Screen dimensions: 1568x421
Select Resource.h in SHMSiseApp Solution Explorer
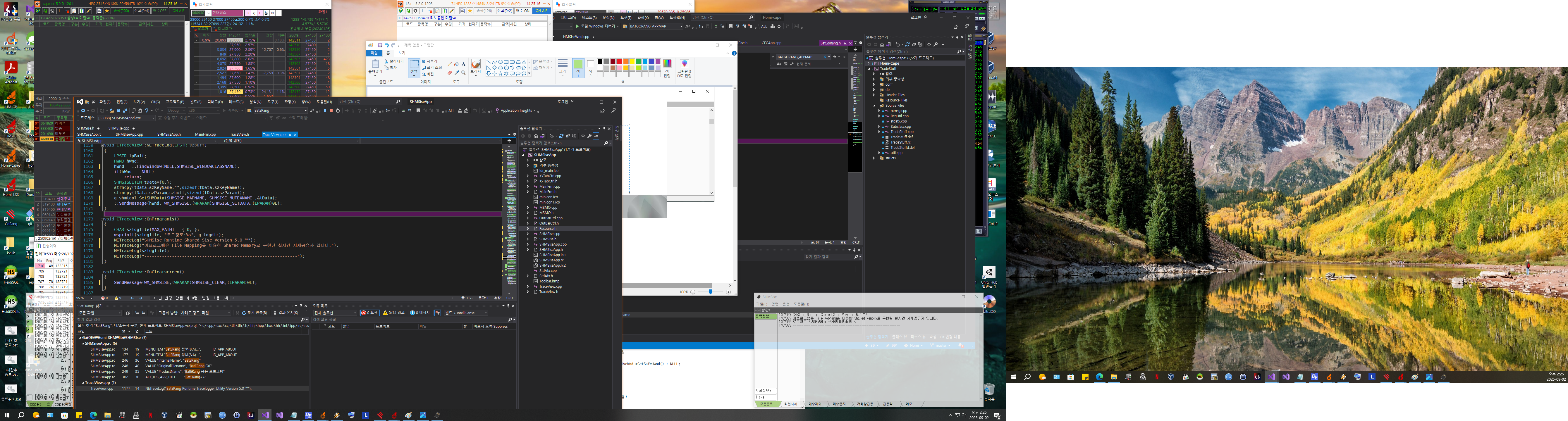[548, 228]
